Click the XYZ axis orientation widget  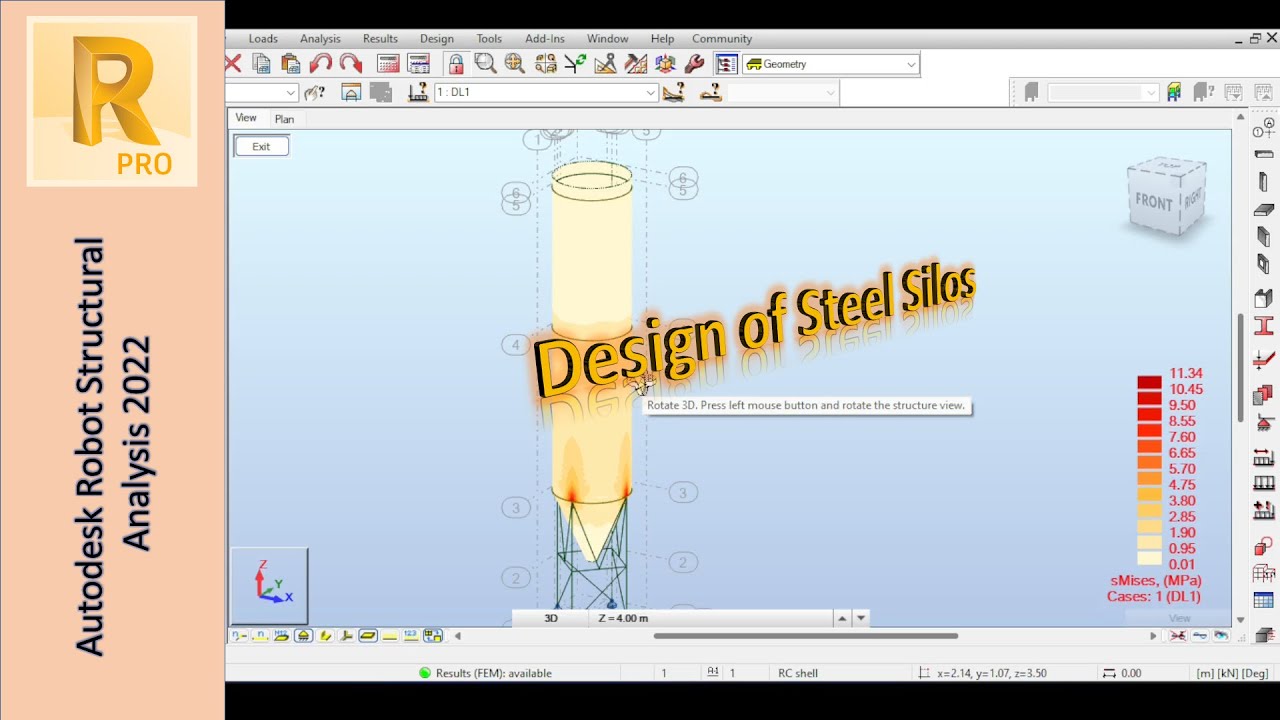click(x=270, y=586)
